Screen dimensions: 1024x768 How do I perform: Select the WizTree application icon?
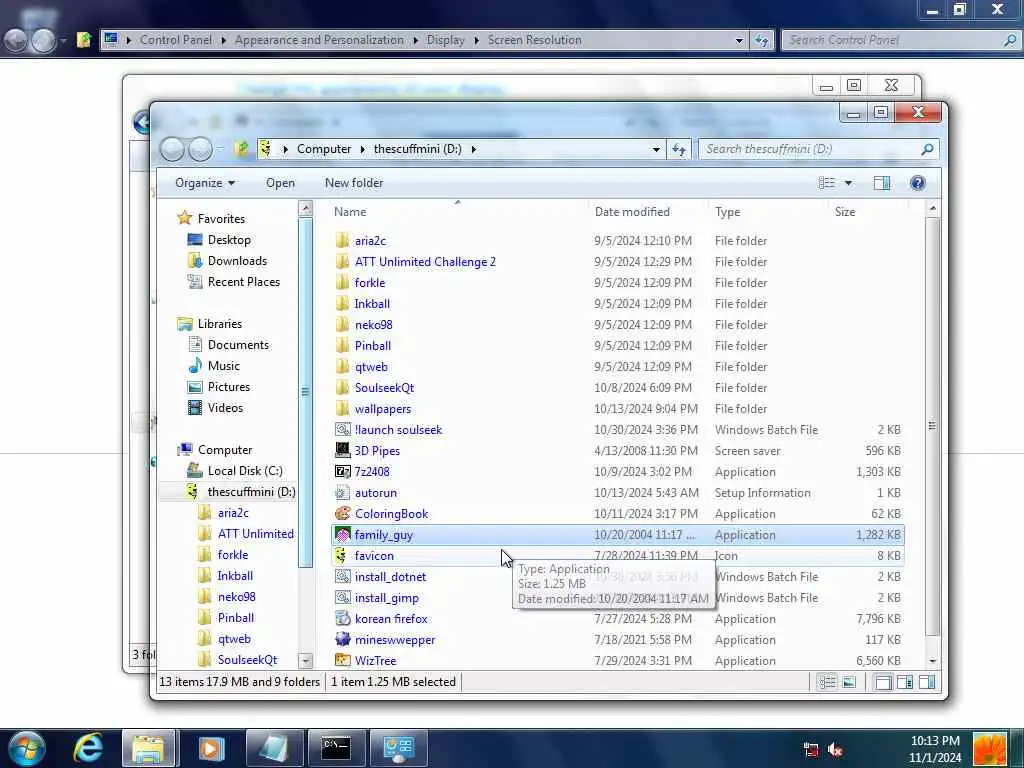pos(342,660)
